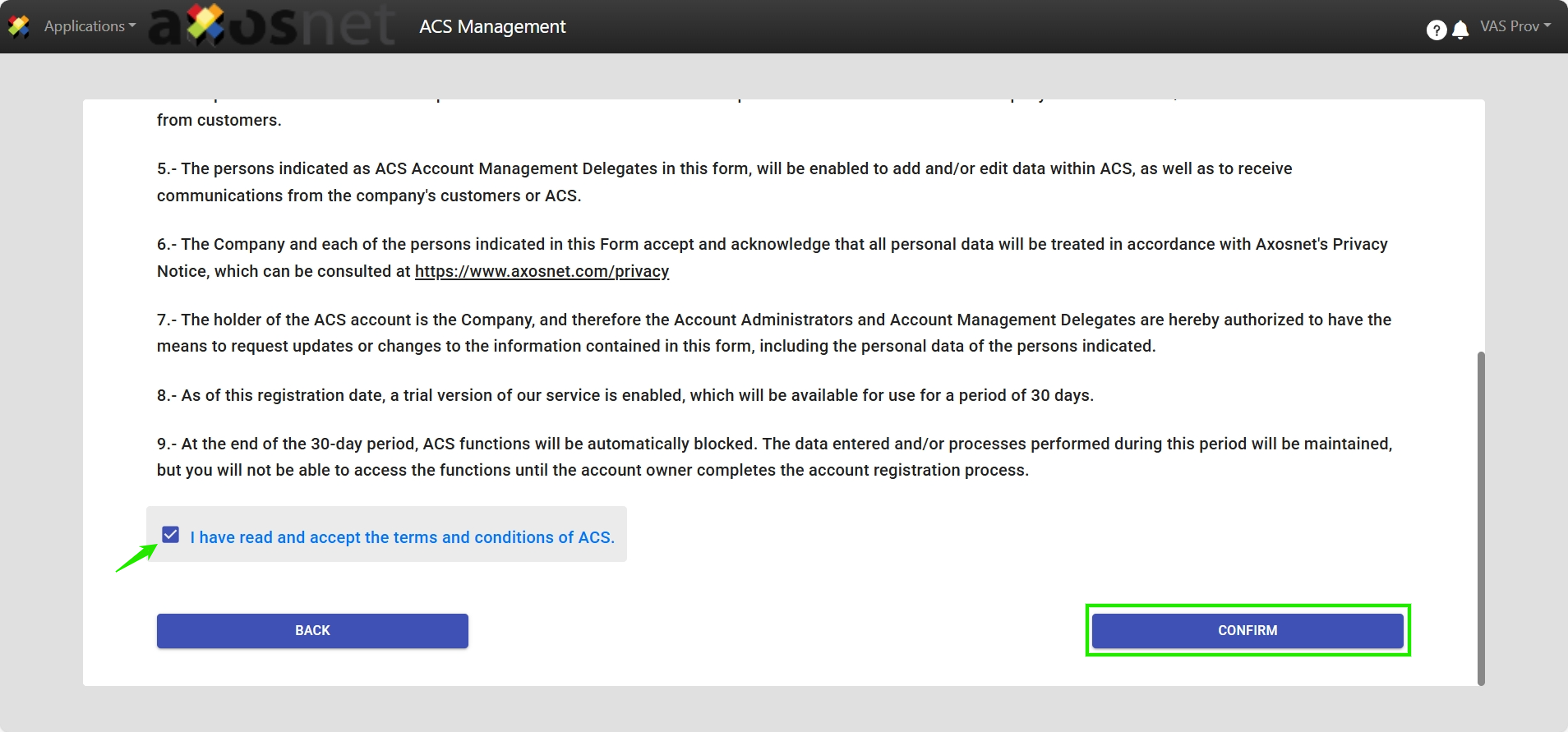Click clause 6 text on personal data

771,245
